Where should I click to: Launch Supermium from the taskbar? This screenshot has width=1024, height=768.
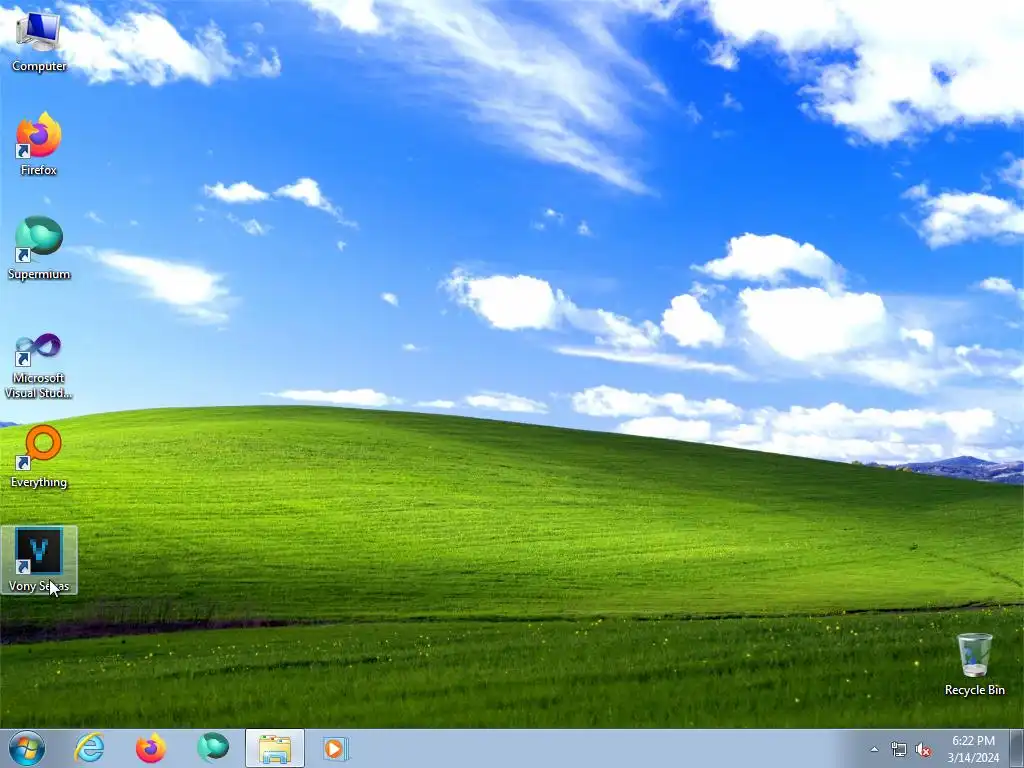pyautogui.click(x=213, y=748)
